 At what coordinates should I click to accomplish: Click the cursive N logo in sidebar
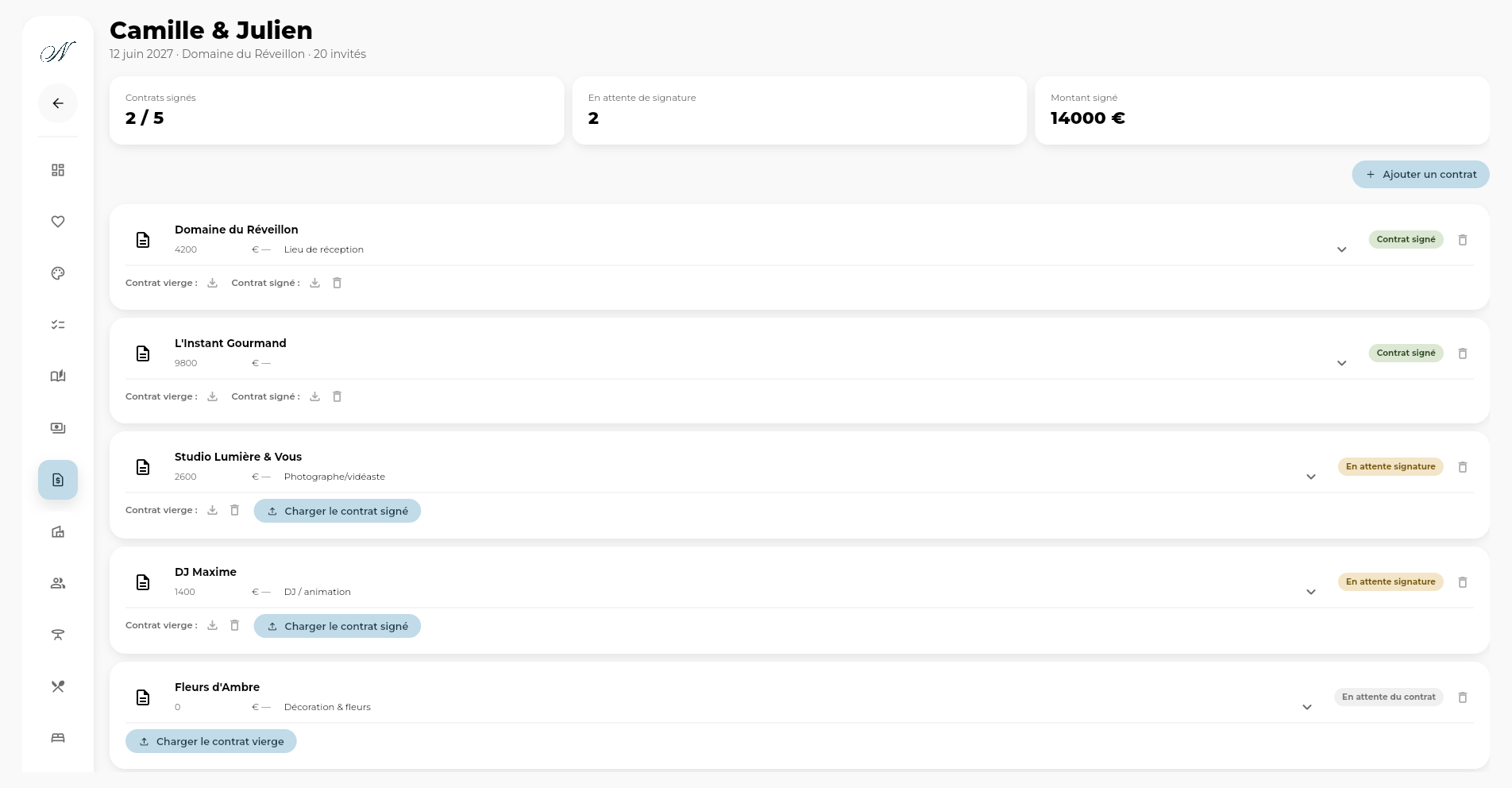click(x=58, y=52)
